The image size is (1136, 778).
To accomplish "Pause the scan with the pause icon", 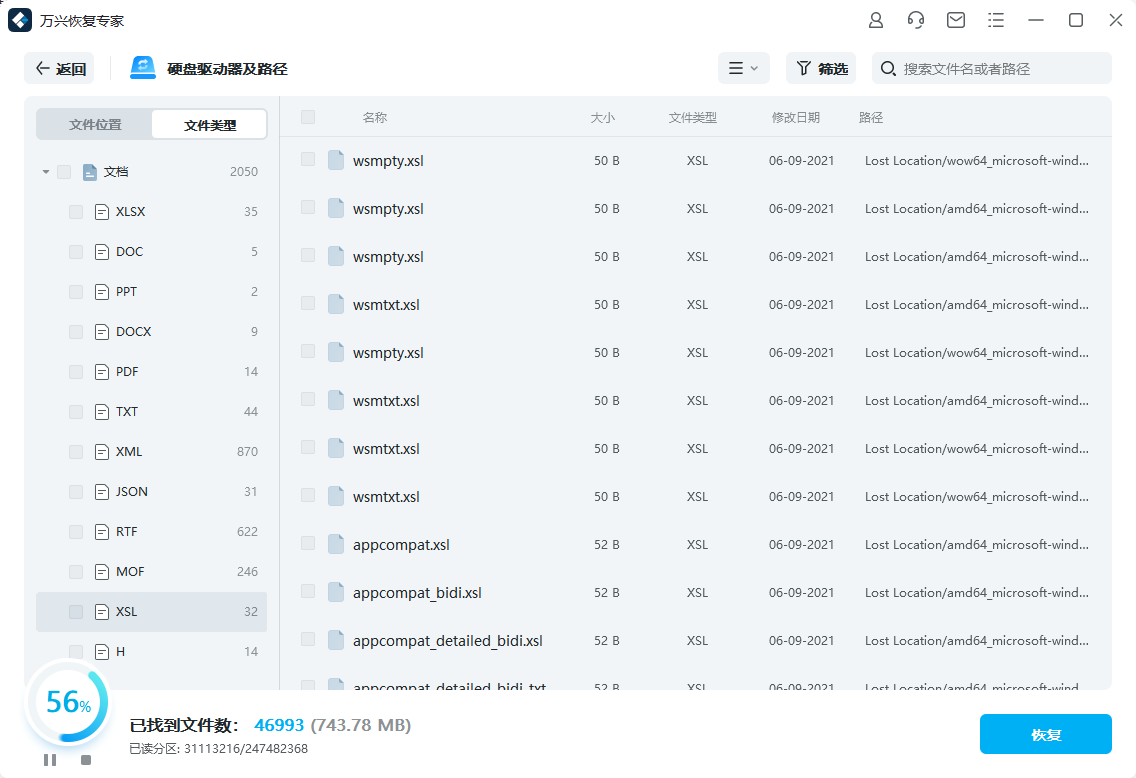I will 50,760.
